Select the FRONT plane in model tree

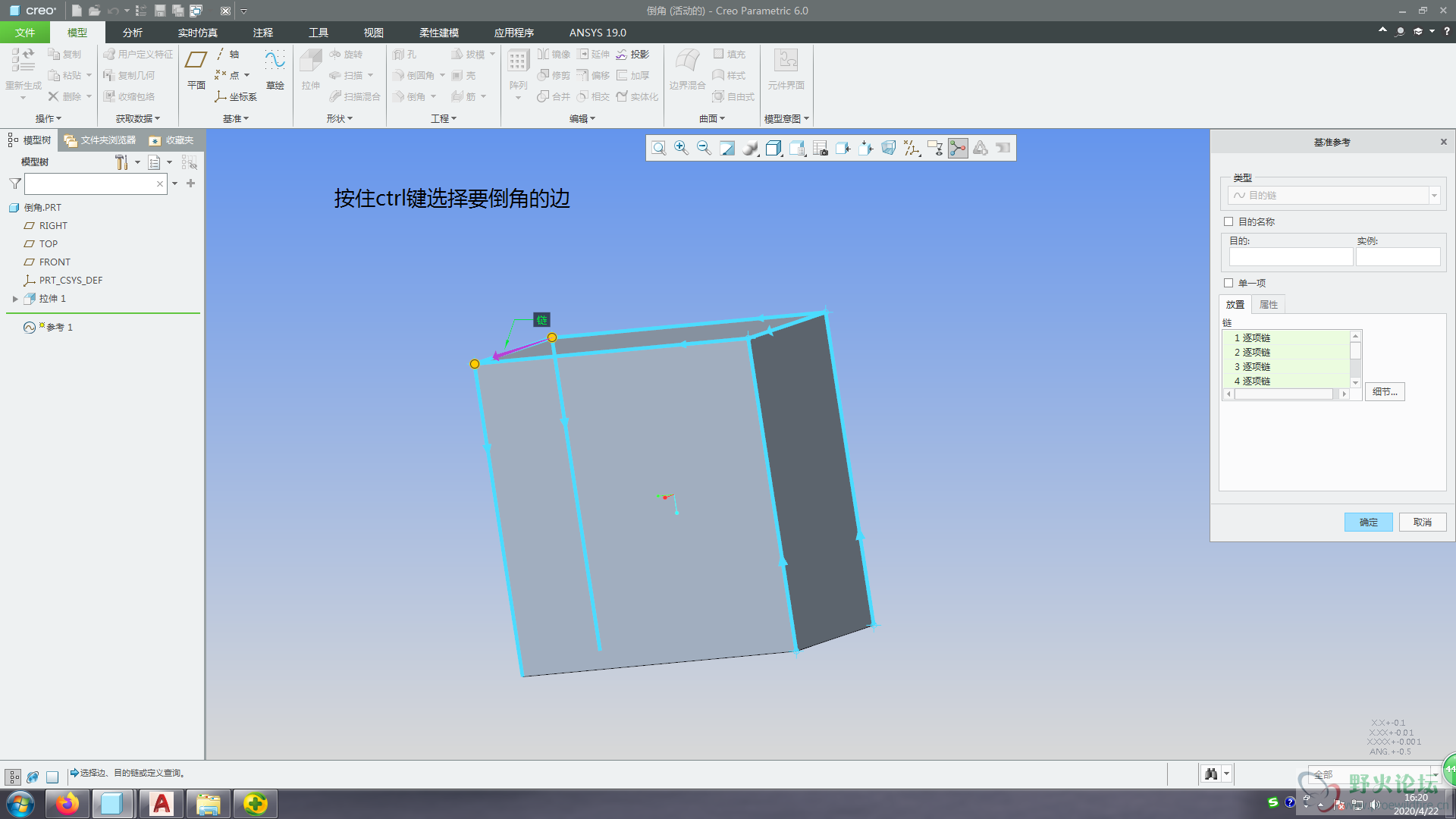(x=47, y=262)
